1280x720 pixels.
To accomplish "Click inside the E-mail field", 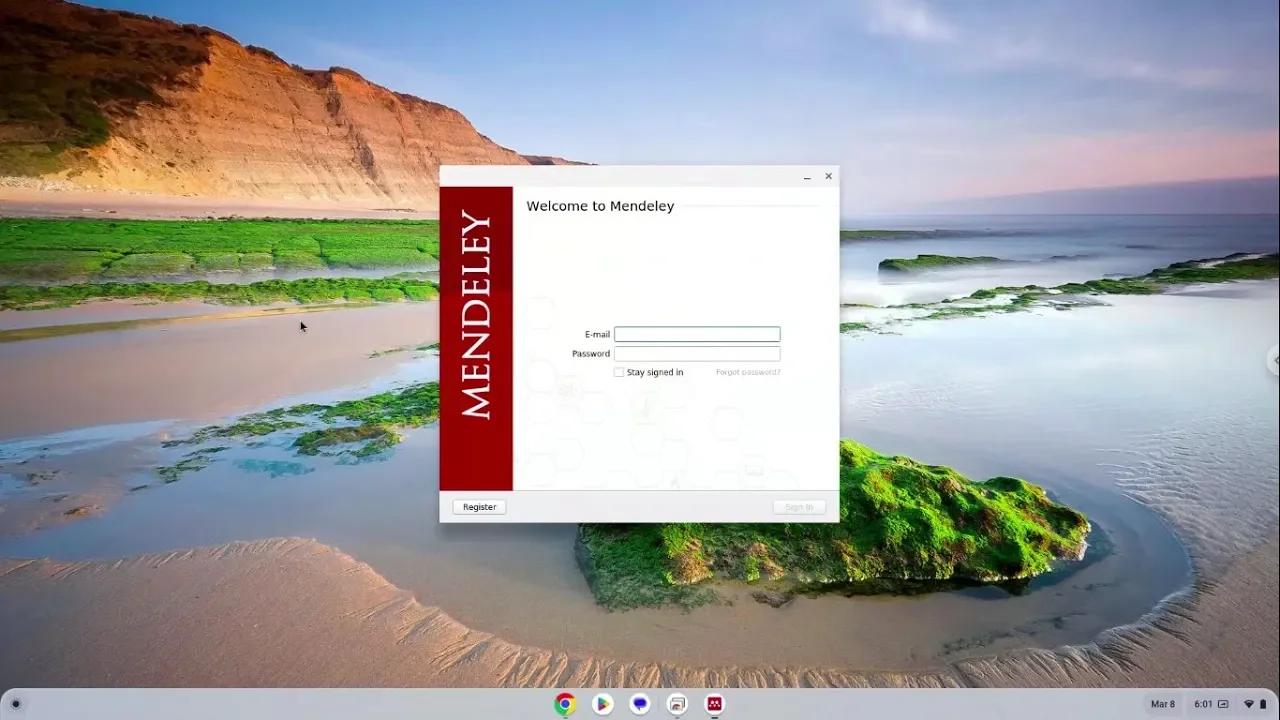I will (x=697, y=333).
